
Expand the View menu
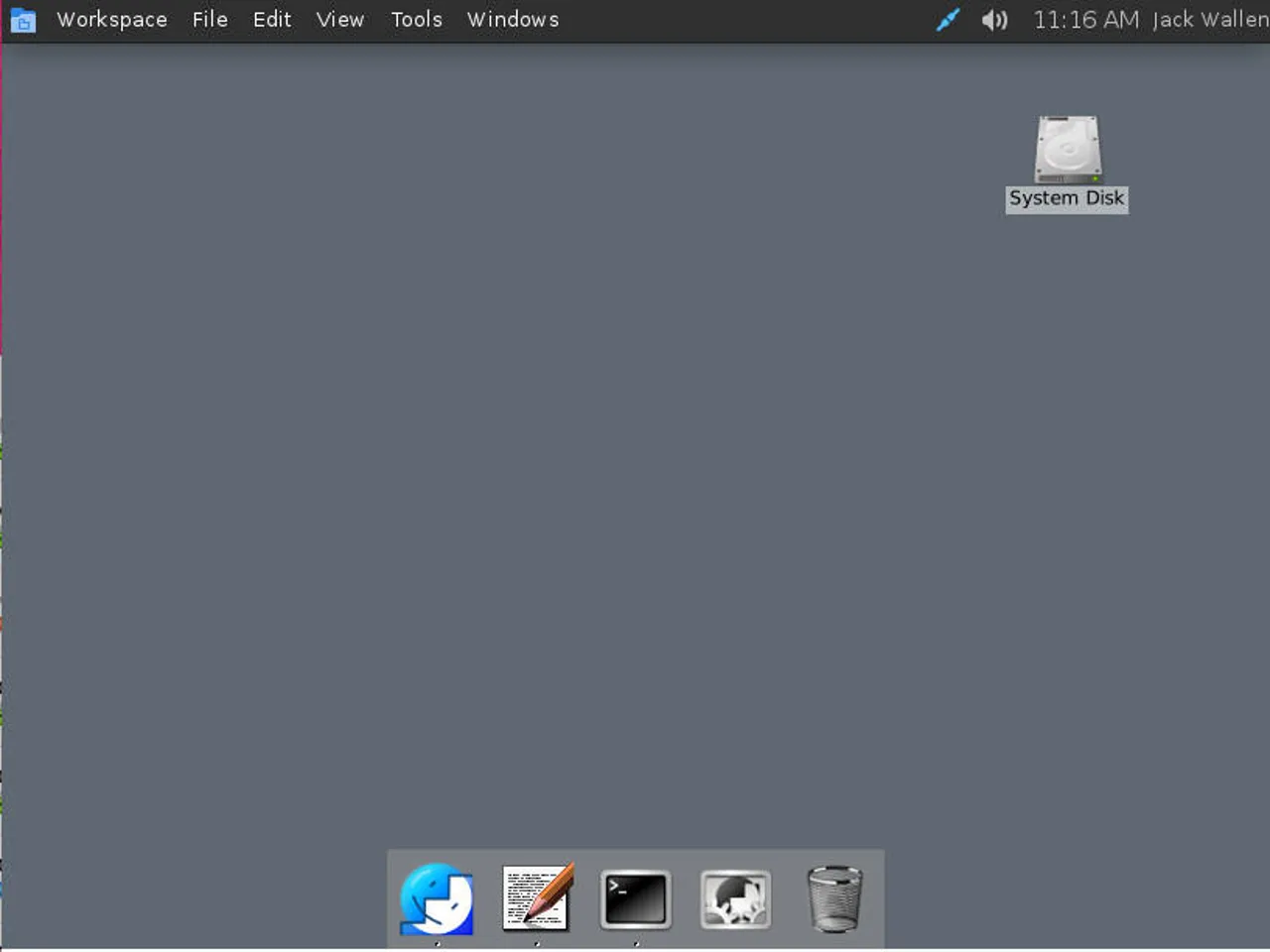point(339,20)
